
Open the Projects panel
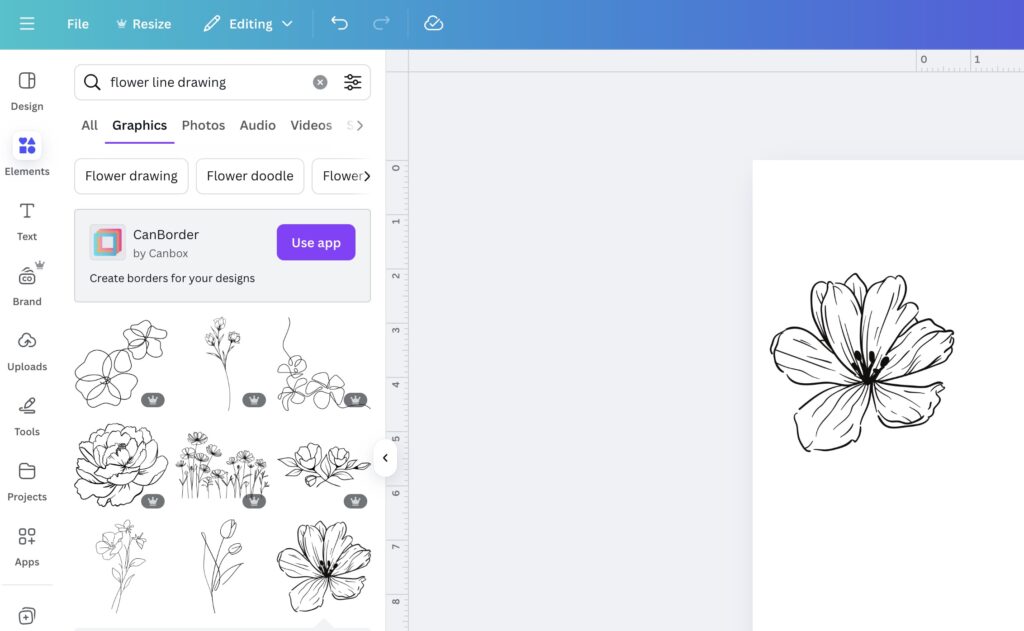(x=27, y=478)
